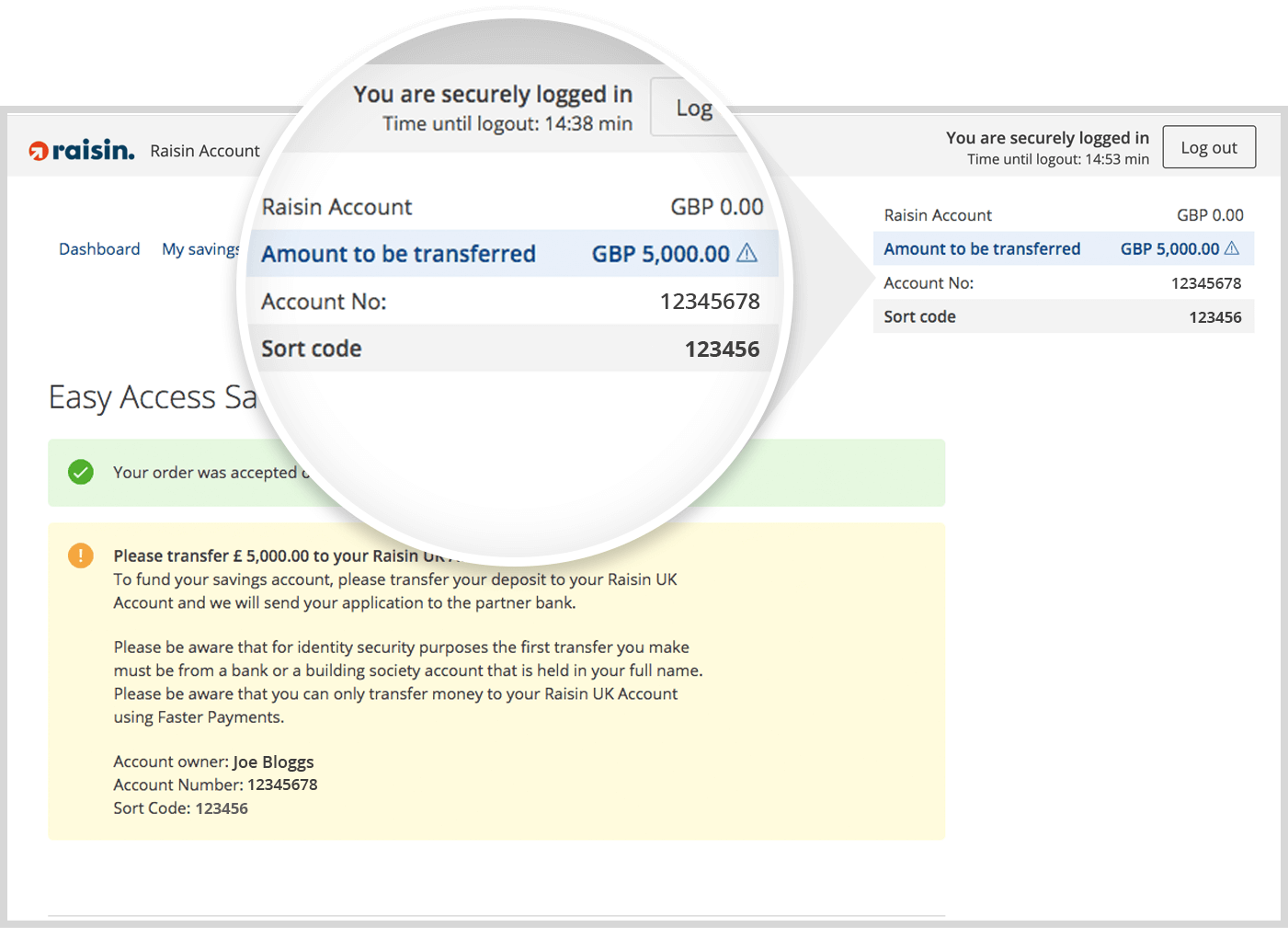Click 'You are securely logged in' header text

[1047, 138]
